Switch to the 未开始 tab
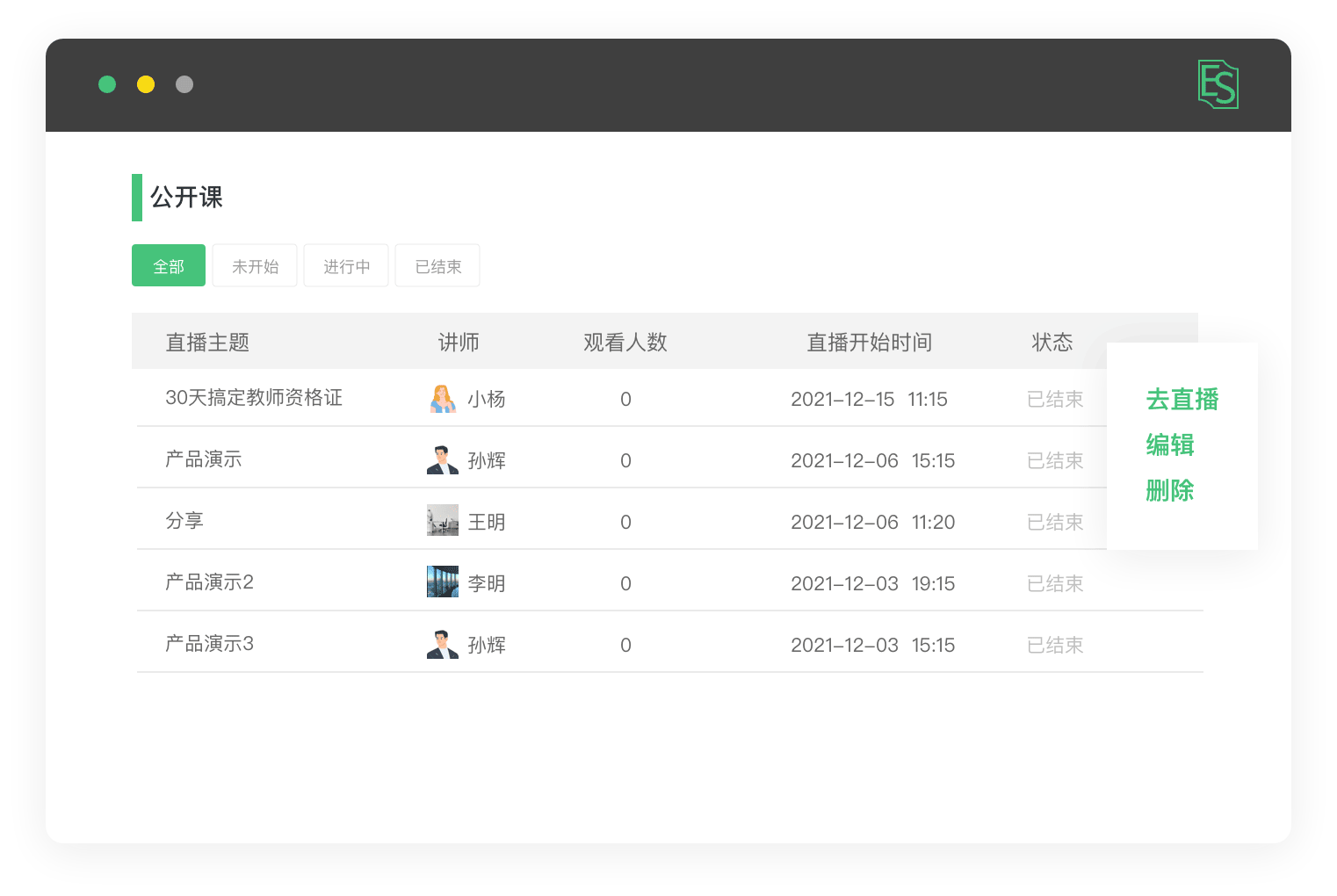This screenshot has height=896, width=1337. [x=255, y=265]
